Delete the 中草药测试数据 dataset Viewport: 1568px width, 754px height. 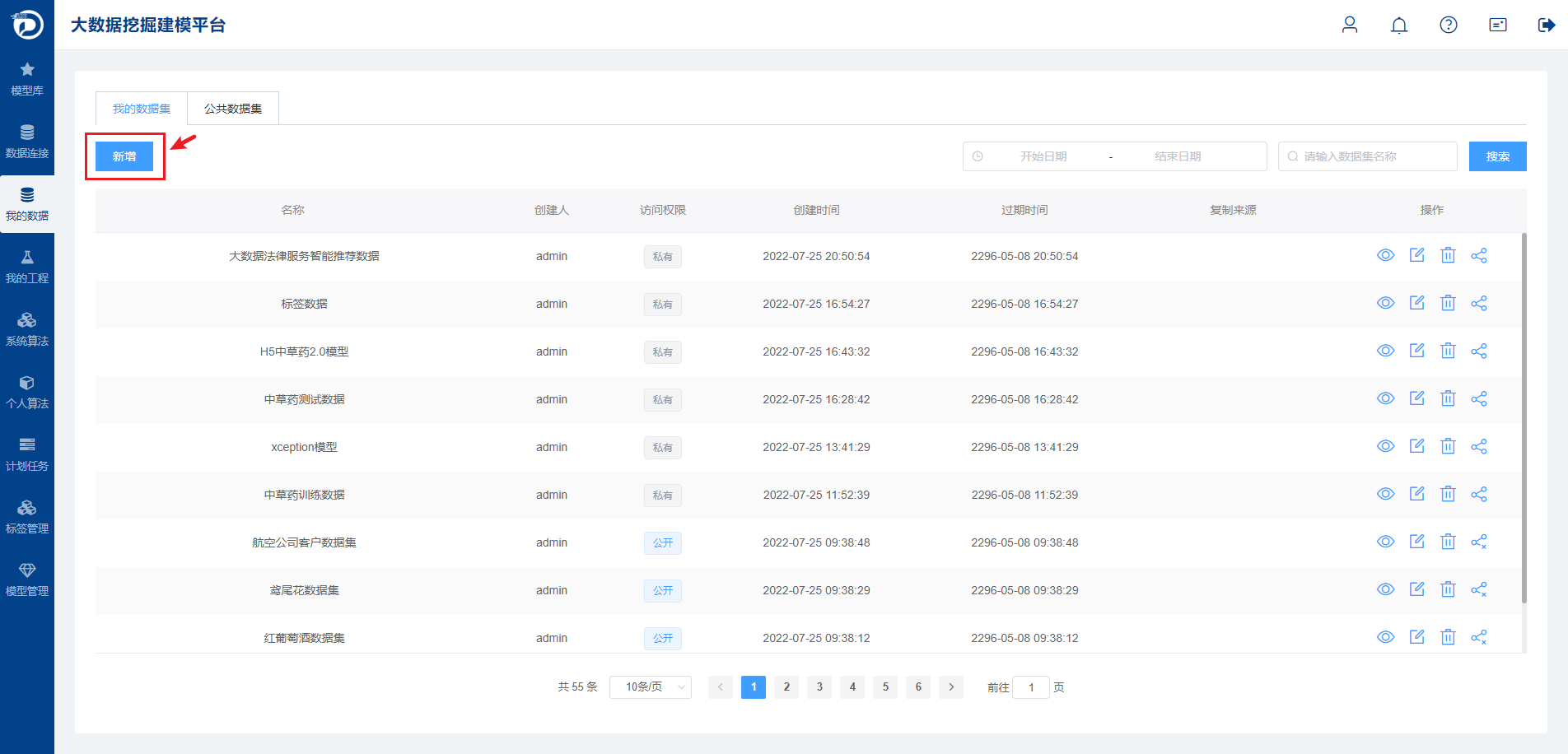coord(1448,398)
